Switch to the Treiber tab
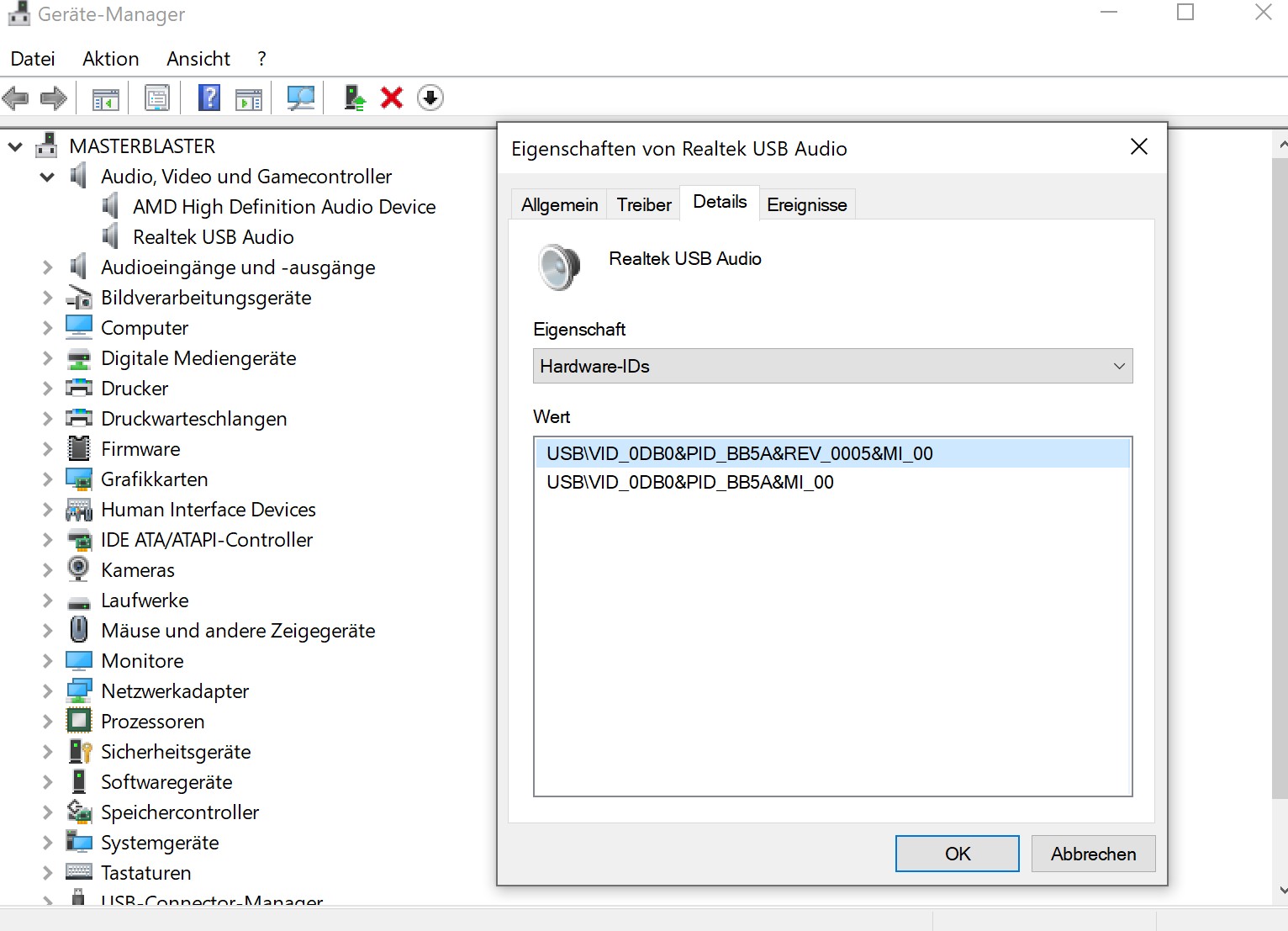1288x931 pixels. 644,204
